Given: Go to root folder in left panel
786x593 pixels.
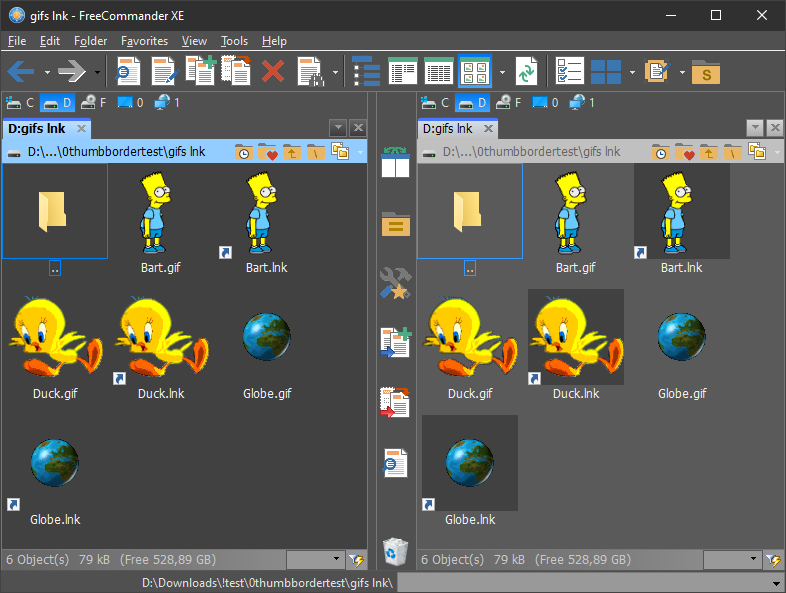Looking at the screenshot, I should 315,152.
